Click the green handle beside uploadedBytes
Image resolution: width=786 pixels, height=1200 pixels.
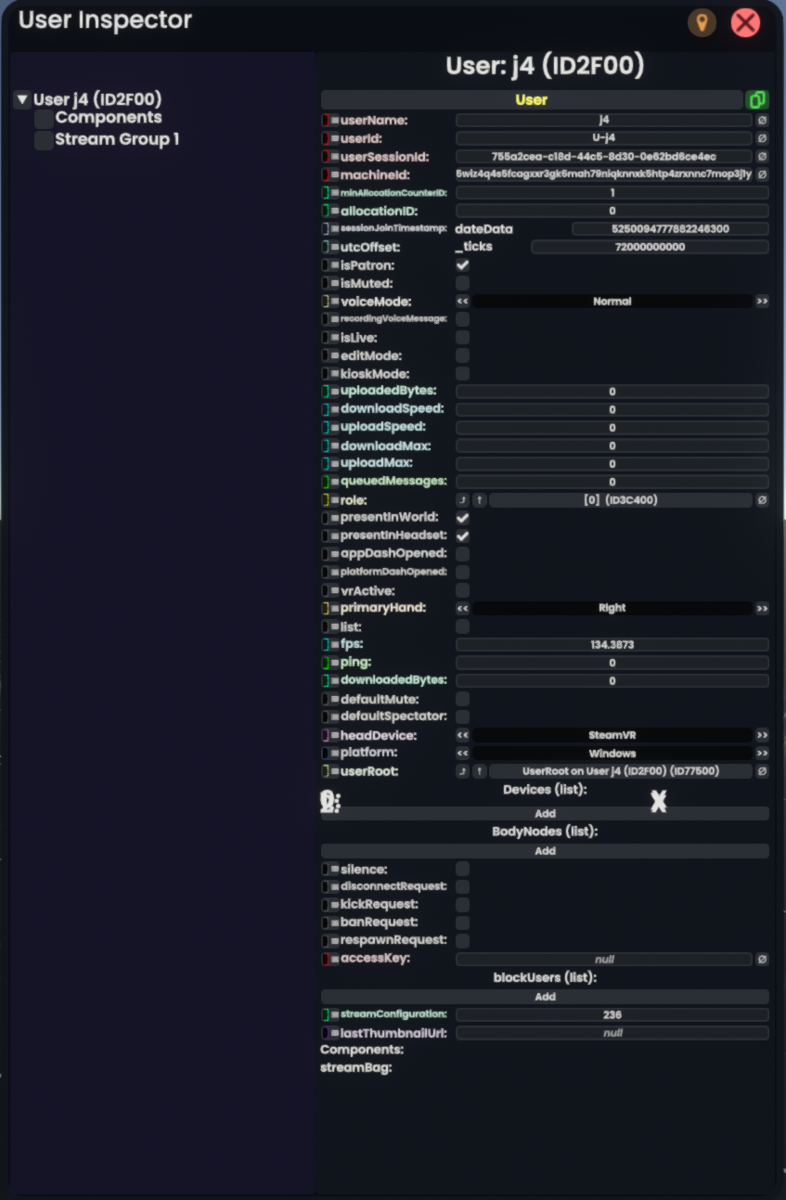pyautogui.click(x=325, y=391)
